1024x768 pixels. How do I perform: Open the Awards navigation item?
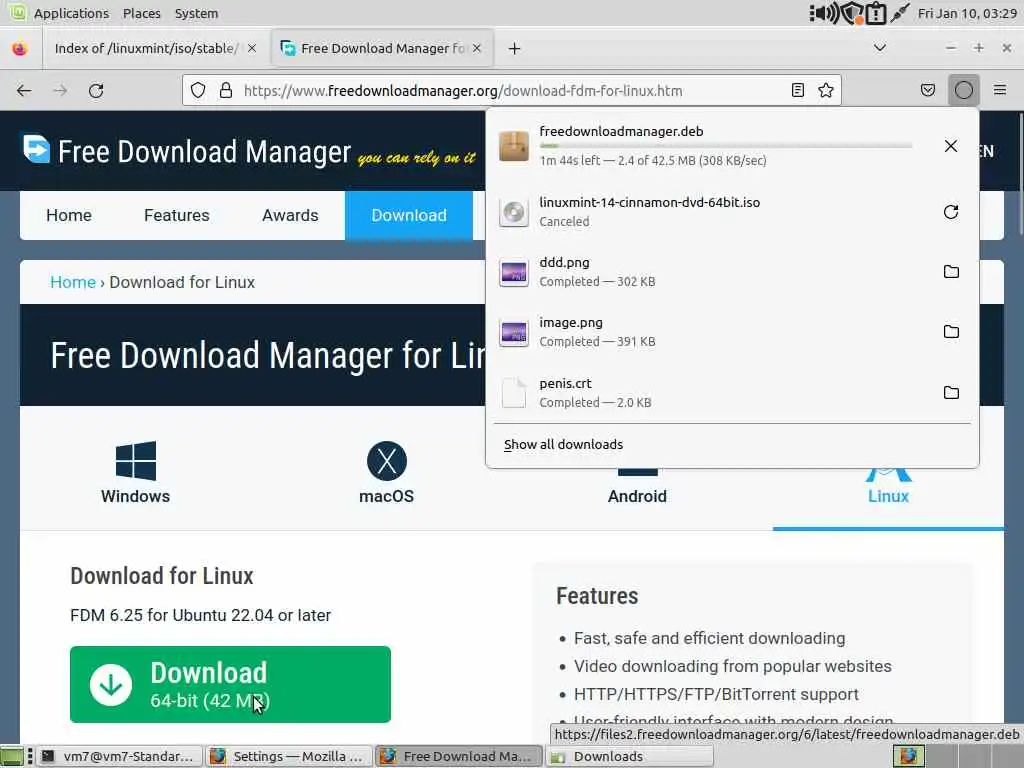pos(290,216)
